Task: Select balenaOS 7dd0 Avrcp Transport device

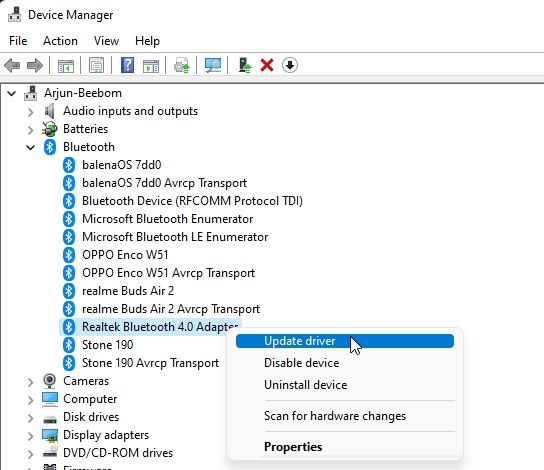Action: point(164,183)
